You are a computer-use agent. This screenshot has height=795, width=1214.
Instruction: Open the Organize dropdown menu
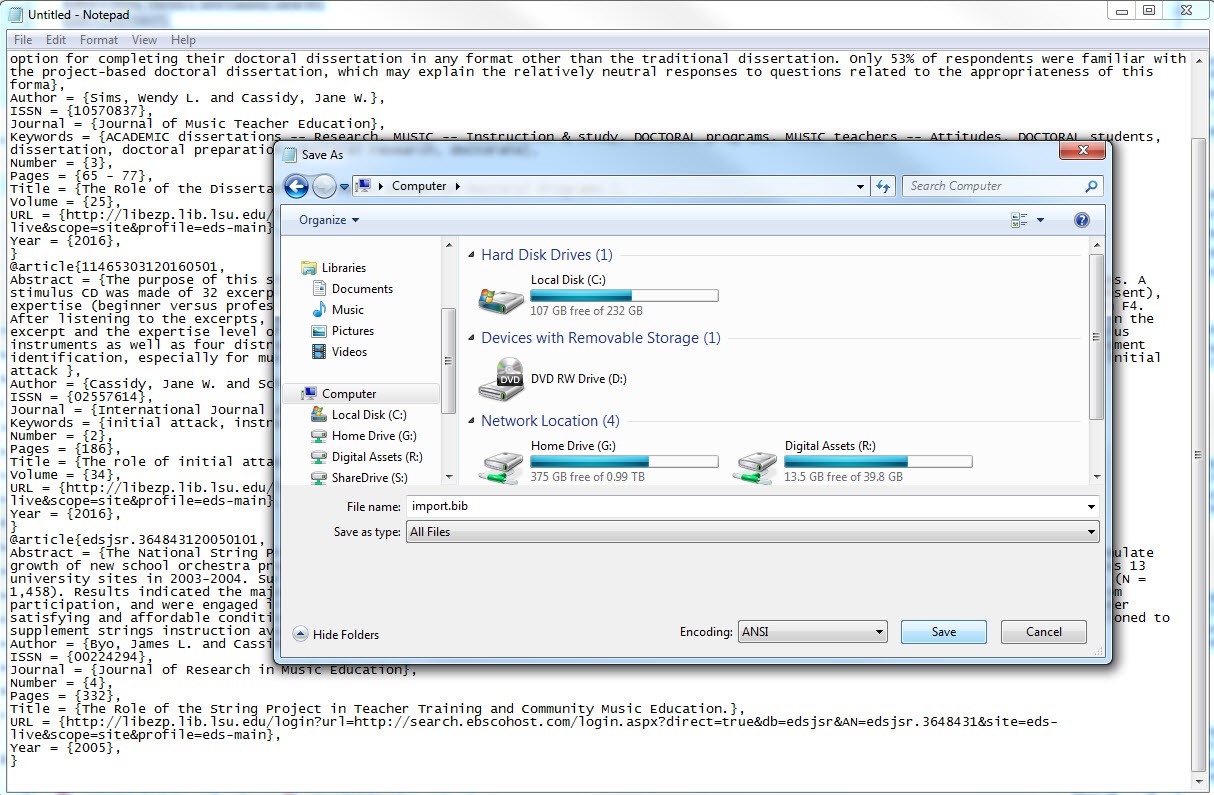coord(328,220)
